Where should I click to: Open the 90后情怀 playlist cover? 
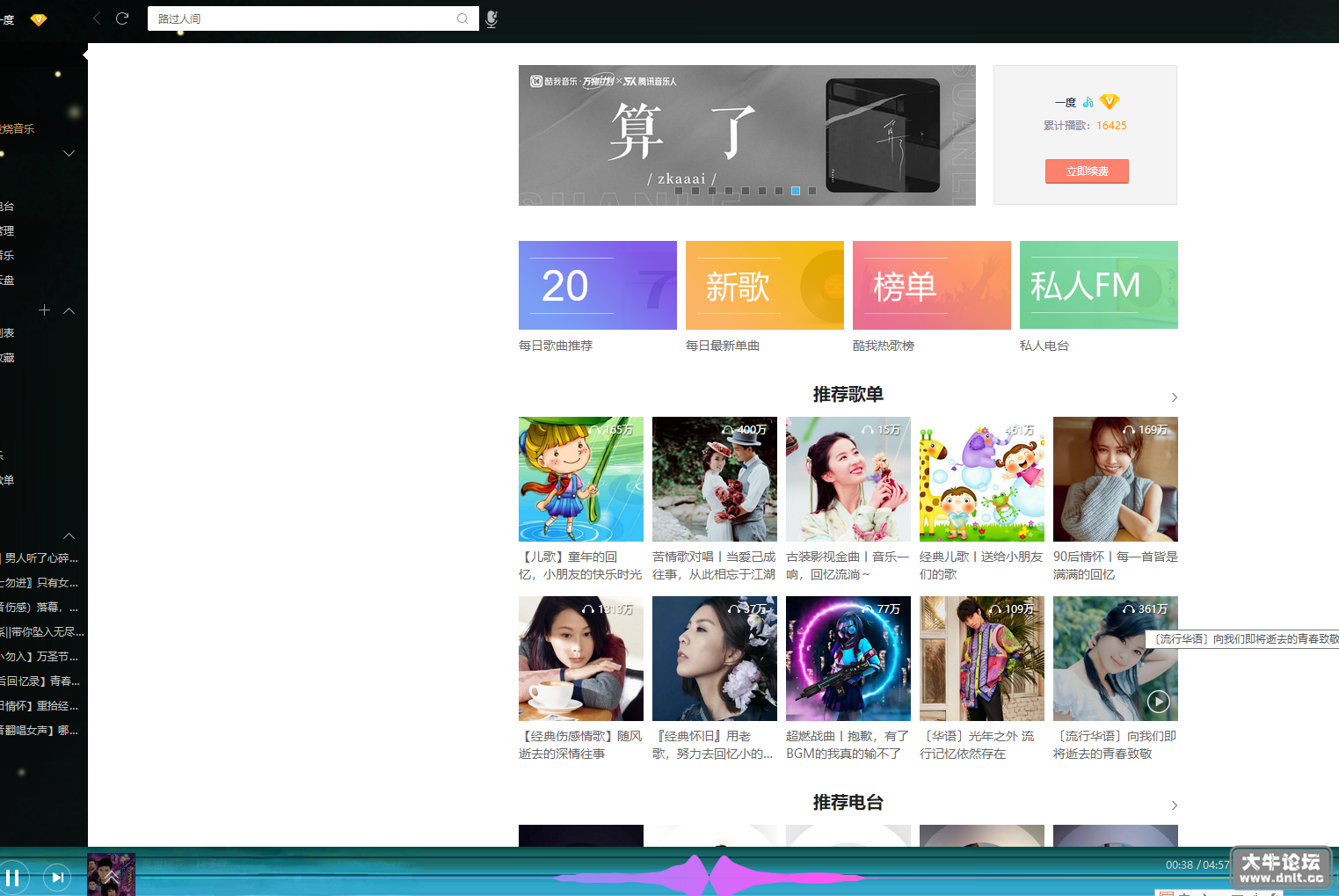pyautogui.click(x=1116, y=479)
